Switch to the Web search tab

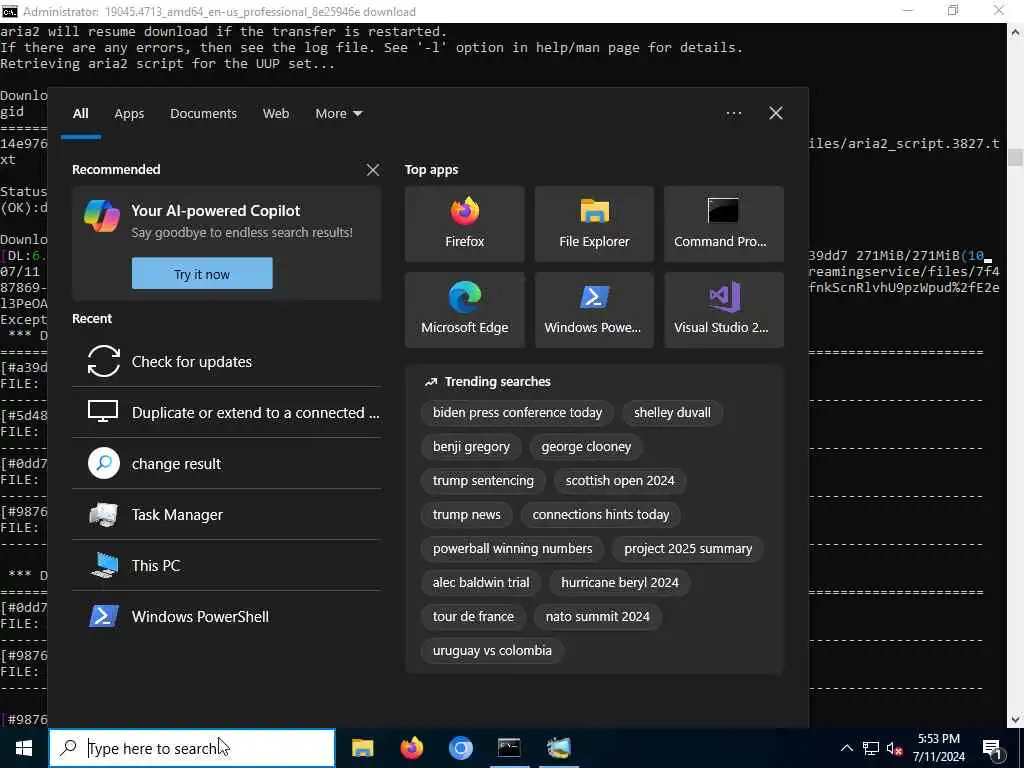276,114
